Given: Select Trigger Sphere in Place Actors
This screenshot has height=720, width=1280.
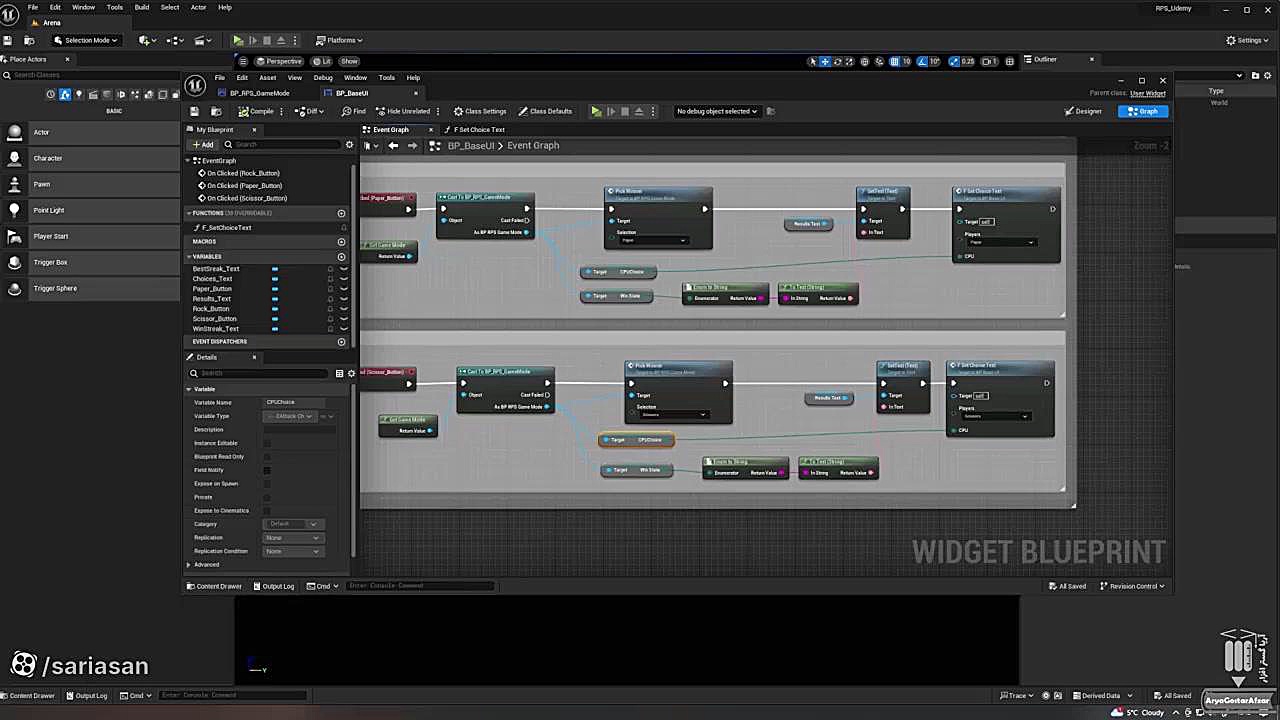Looking at the screenshot, I should [90, 288].
